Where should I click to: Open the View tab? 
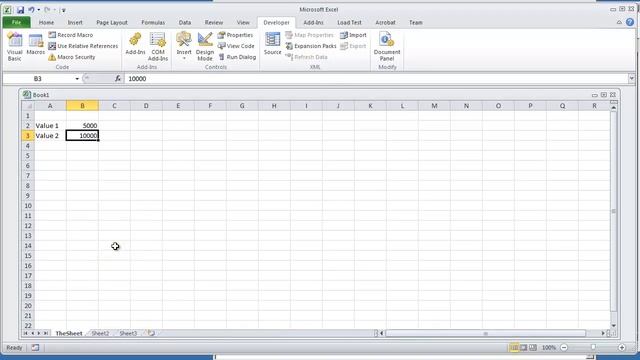tap(243, 22)
